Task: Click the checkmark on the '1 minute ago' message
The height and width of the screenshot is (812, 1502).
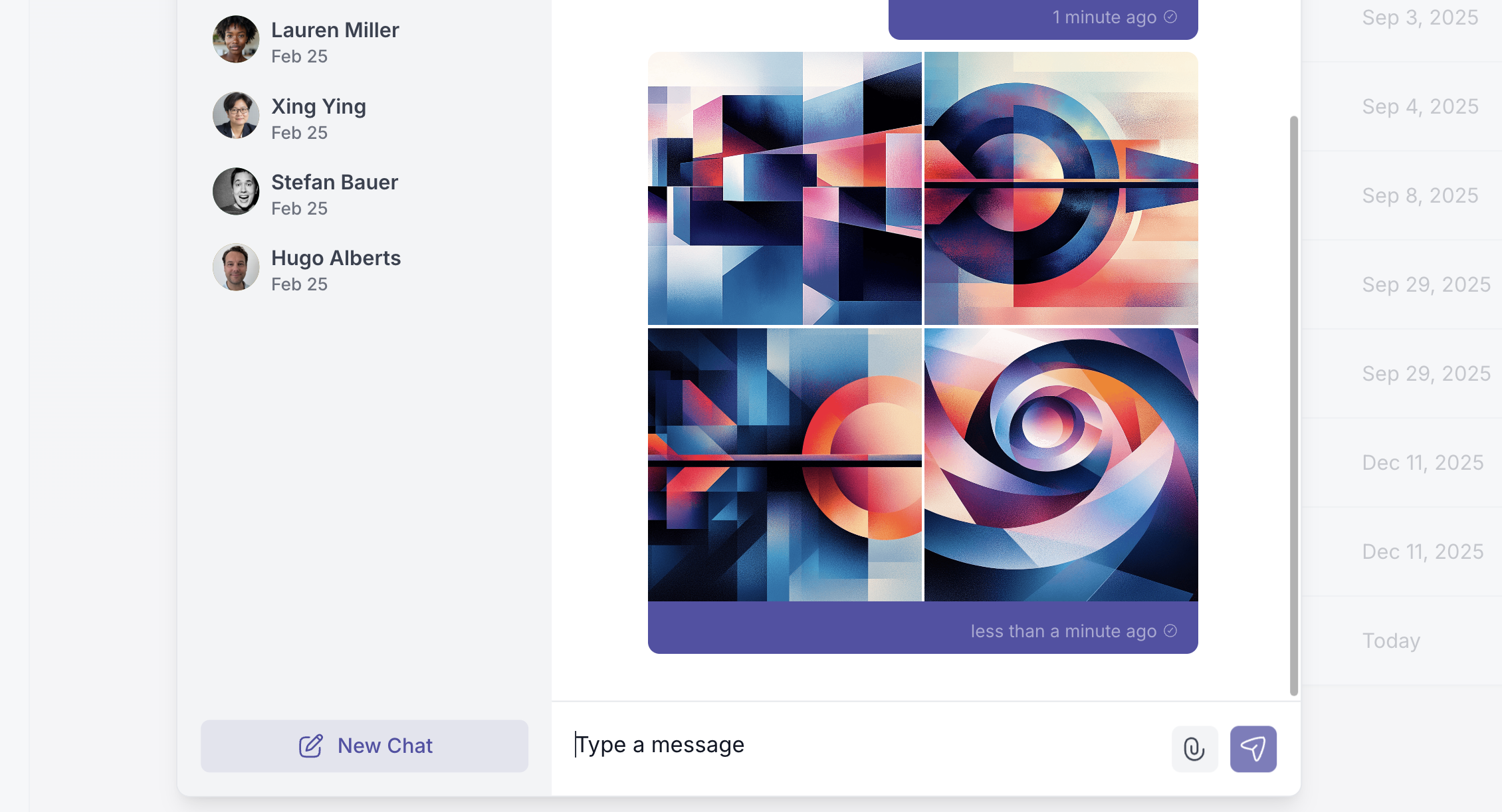Action: pos(1170,17)
